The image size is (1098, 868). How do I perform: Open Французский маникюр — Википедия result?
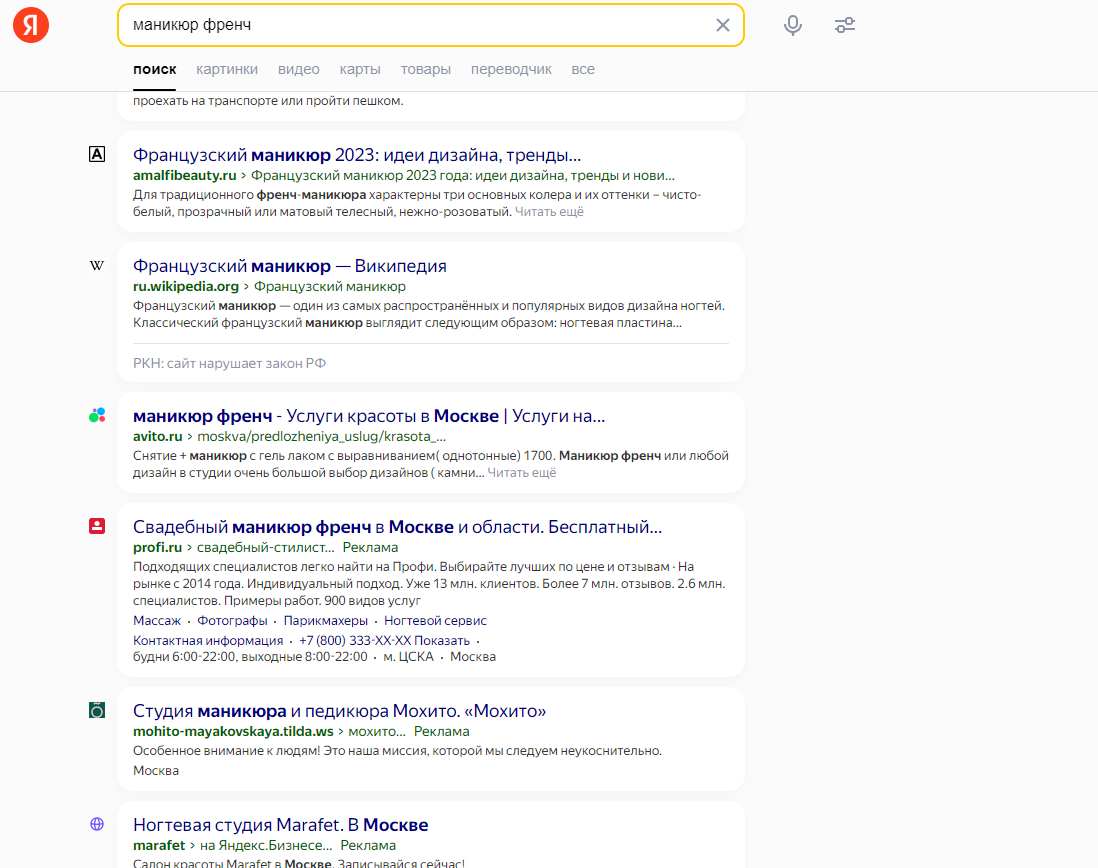[x=290, y=266]
